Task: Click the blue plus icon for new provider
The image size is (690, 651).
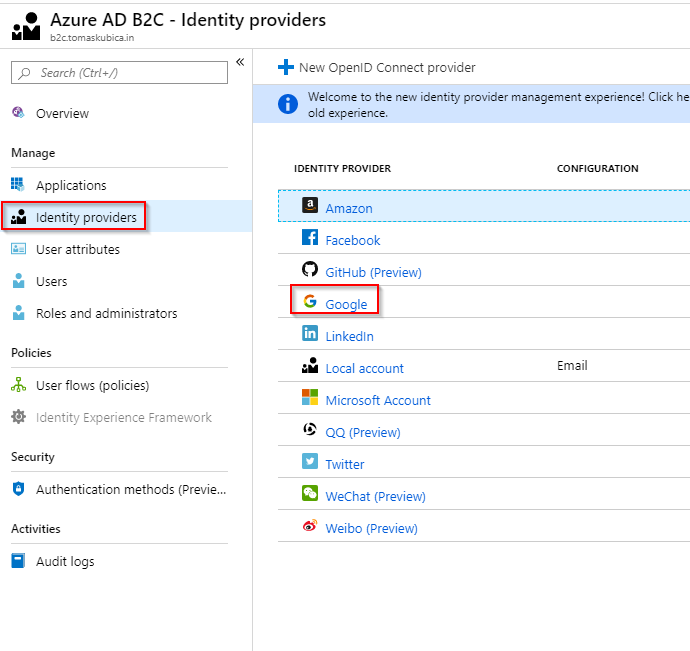Action: pos(286,67)
